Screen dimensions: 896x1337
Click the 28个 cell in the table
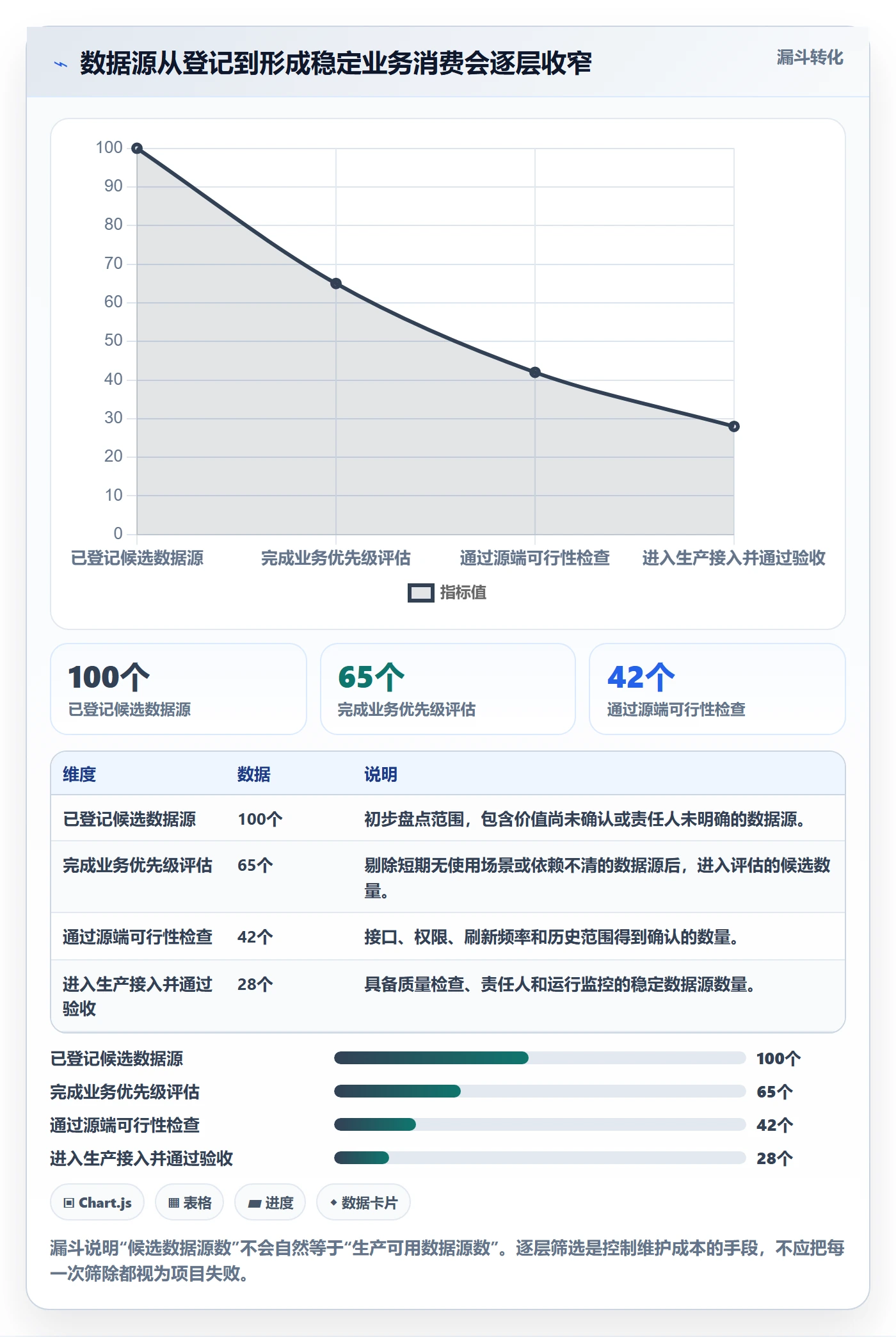pyautogui.click(x=255, y=984)
